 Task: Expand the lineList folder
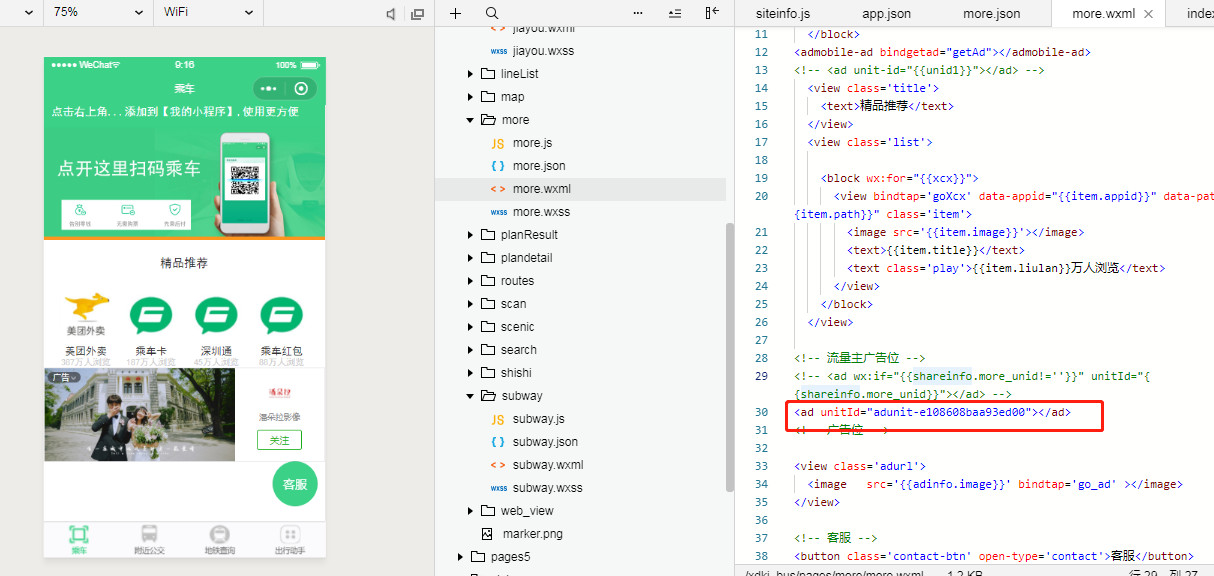click(471, 74)
